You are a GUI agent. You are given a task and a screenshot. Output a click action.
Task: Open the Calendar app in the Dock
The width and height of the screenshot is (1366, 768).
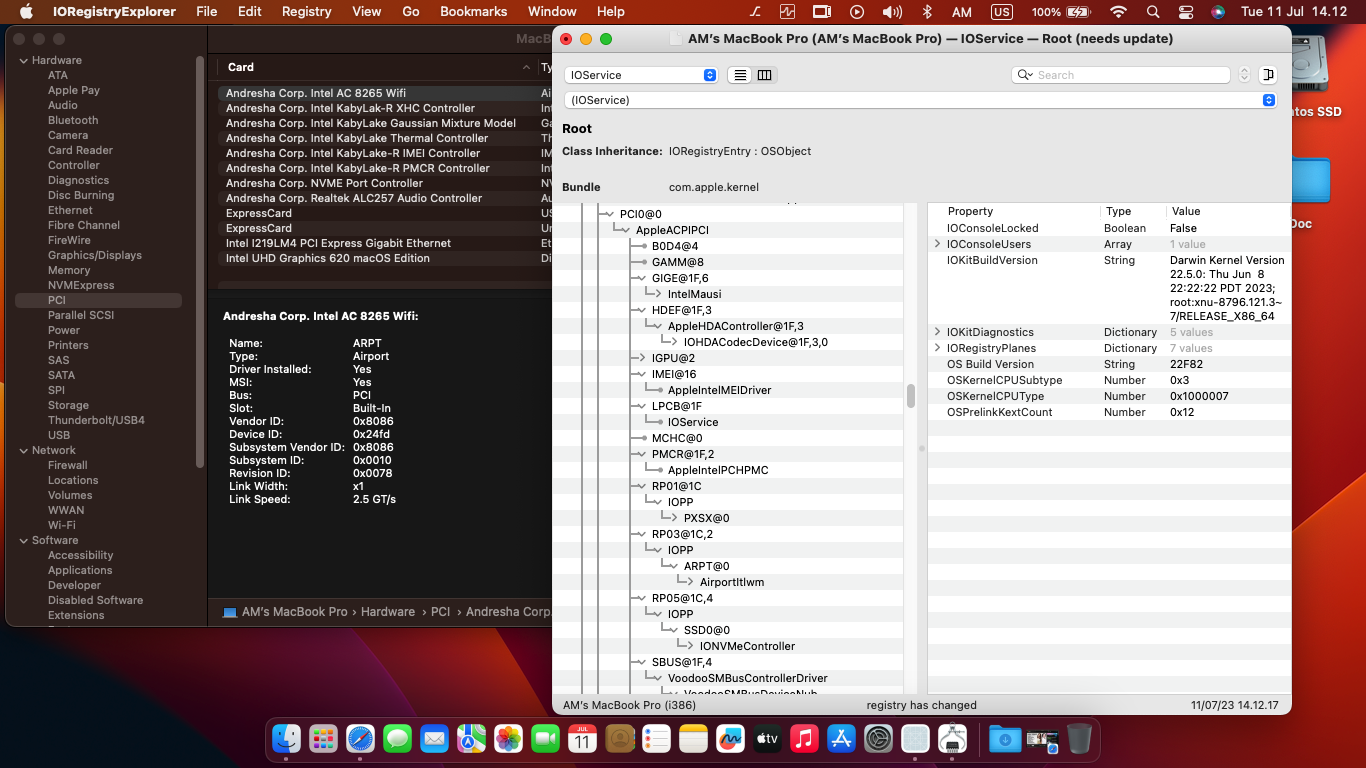583,739
